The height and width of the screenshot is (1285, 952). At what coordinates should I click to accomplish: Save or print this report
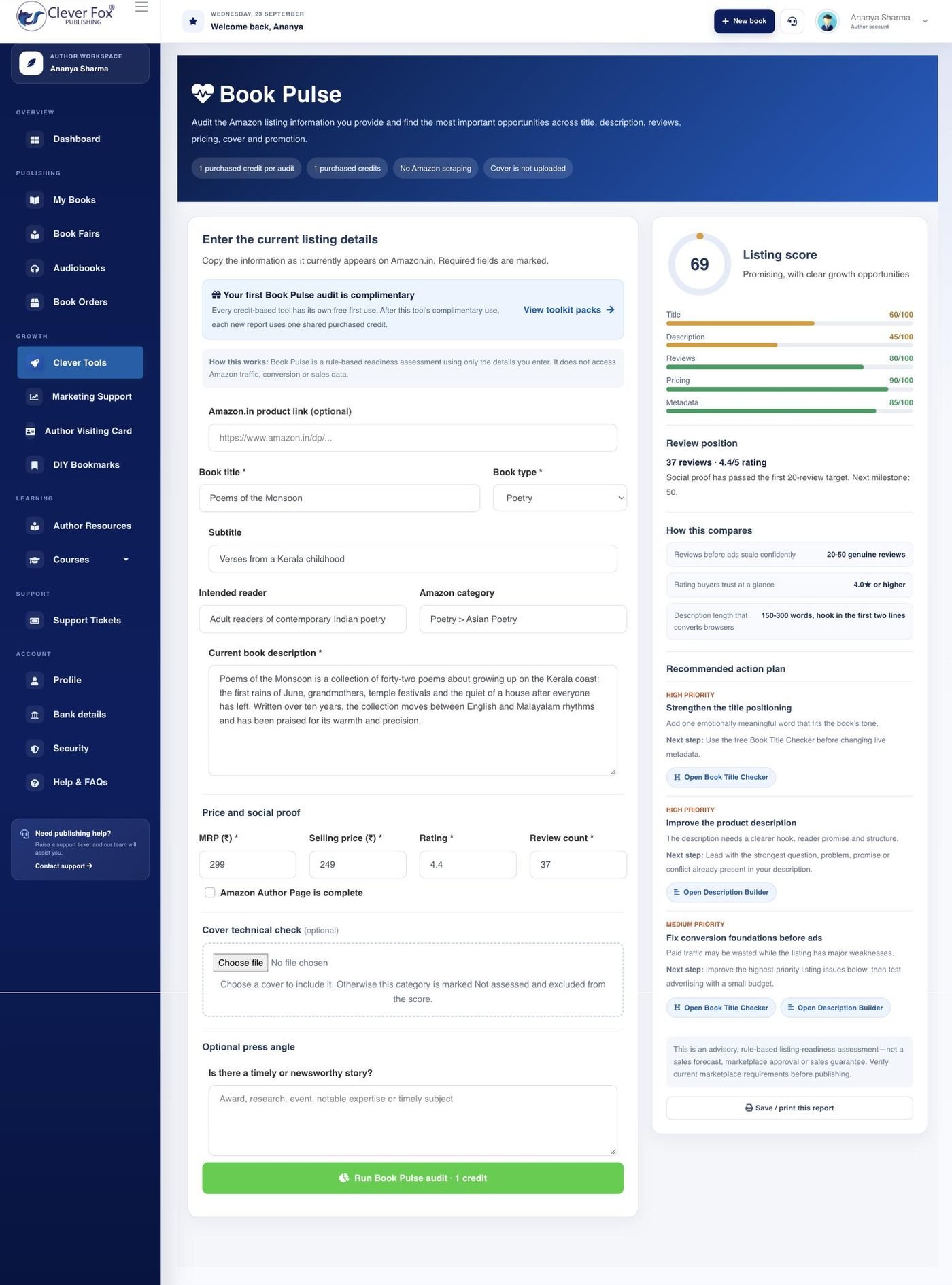pyautogui.click(x=789, y=1108)
